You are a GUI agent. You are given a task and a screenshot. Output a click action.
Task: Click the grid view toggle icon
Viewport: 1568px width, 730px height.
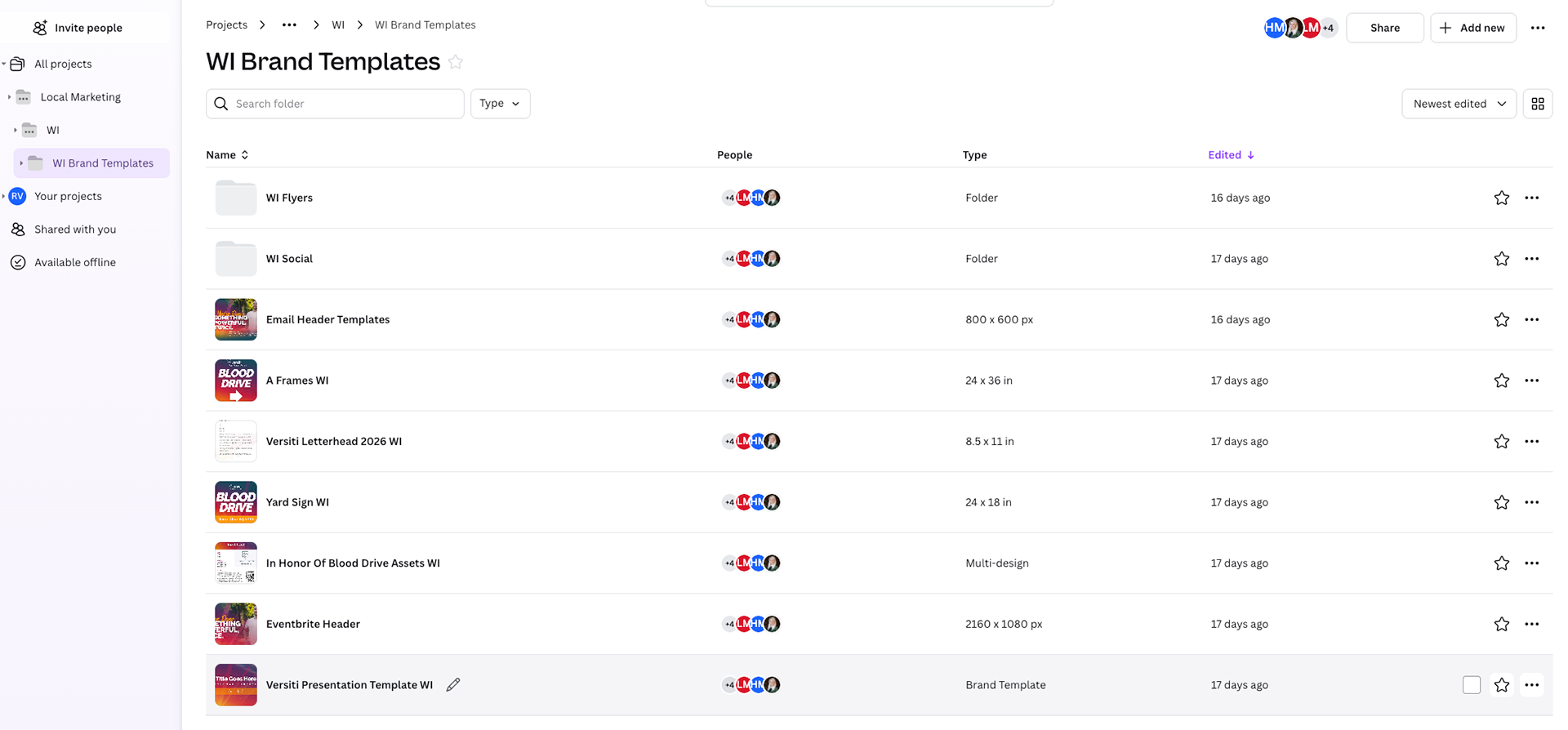1537,104
